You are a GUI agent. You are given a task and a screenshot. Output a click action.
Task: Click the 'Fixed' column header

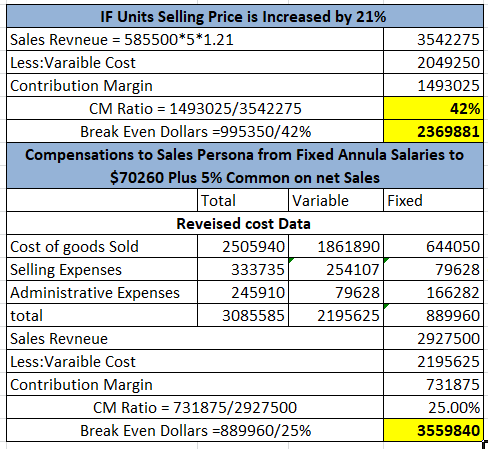click(433, 200)
